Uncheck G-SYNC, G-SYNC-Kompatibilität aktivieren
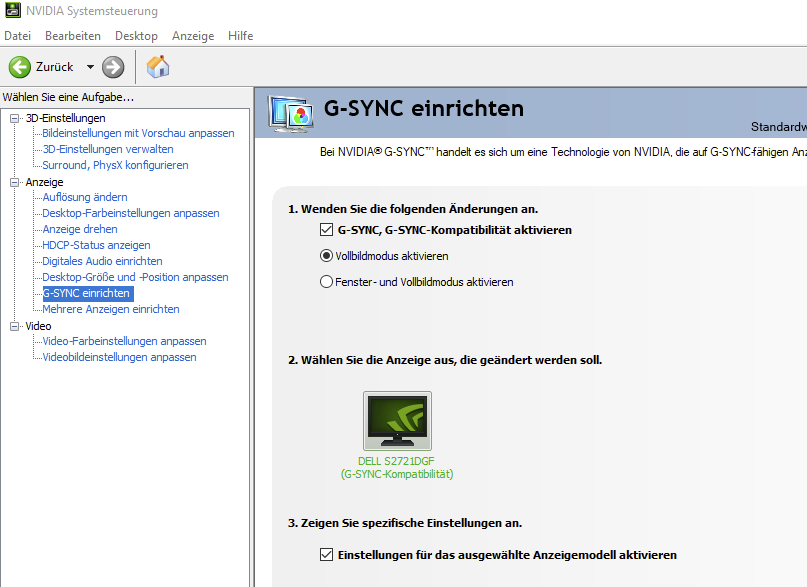This screenshot has width=807, height=587. pyautogui.click(x=326, y=229)
